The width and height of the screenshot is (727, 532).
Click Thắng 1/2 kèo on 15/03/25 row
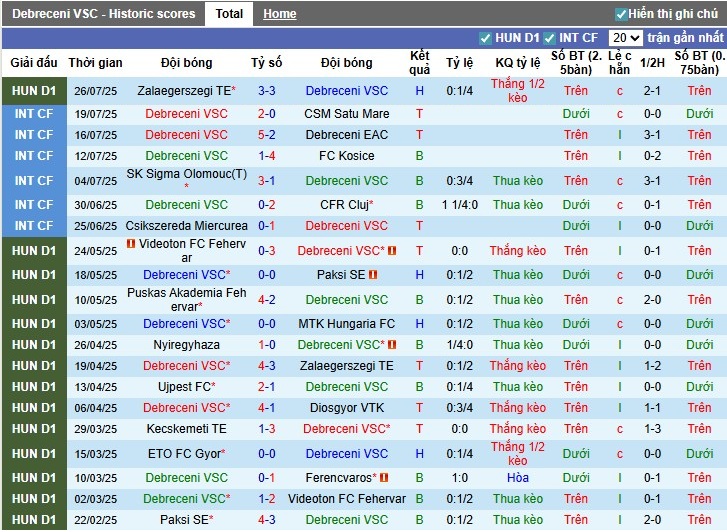coord(518,454)
